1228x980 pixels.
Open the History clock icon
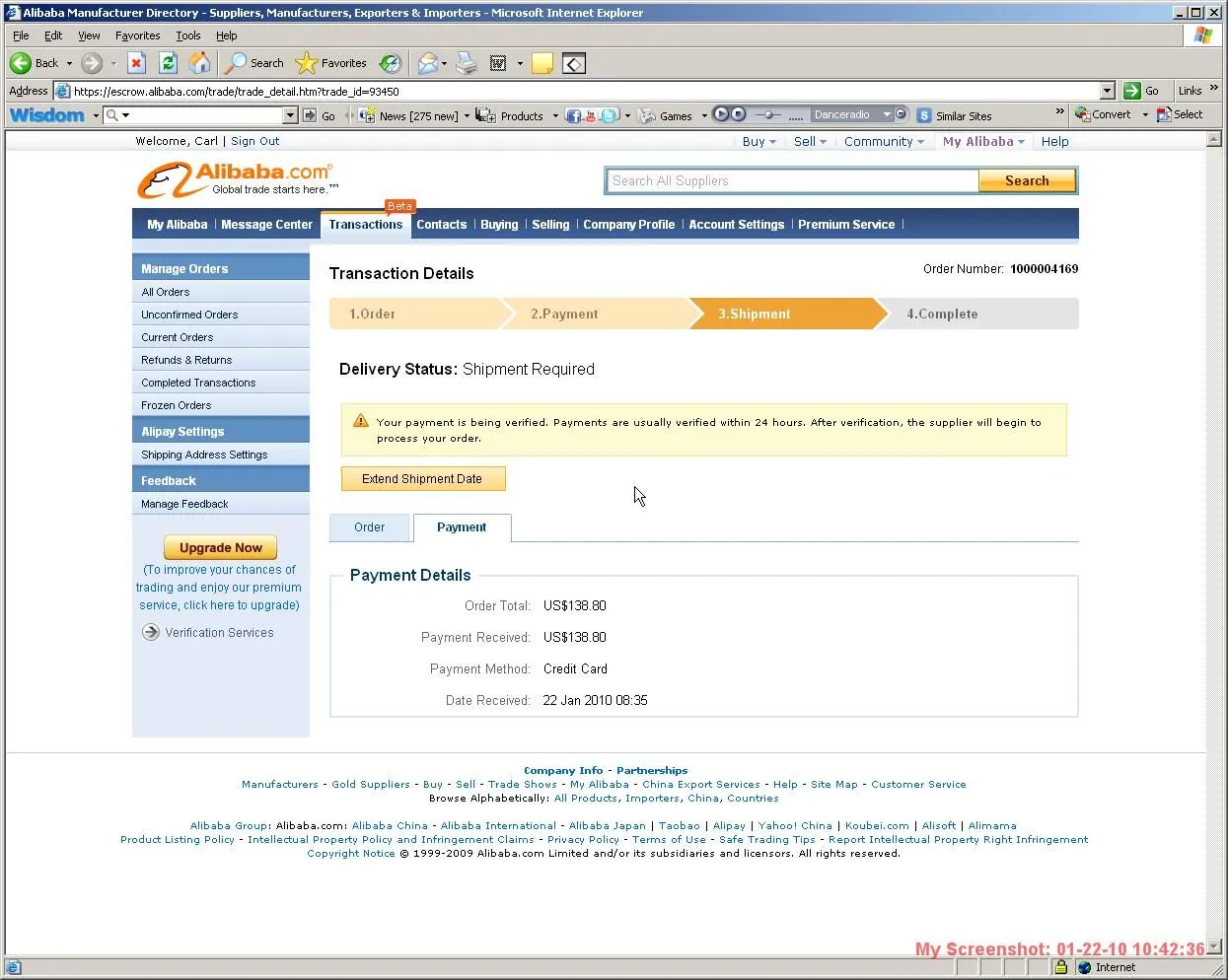tap(391, 63)
